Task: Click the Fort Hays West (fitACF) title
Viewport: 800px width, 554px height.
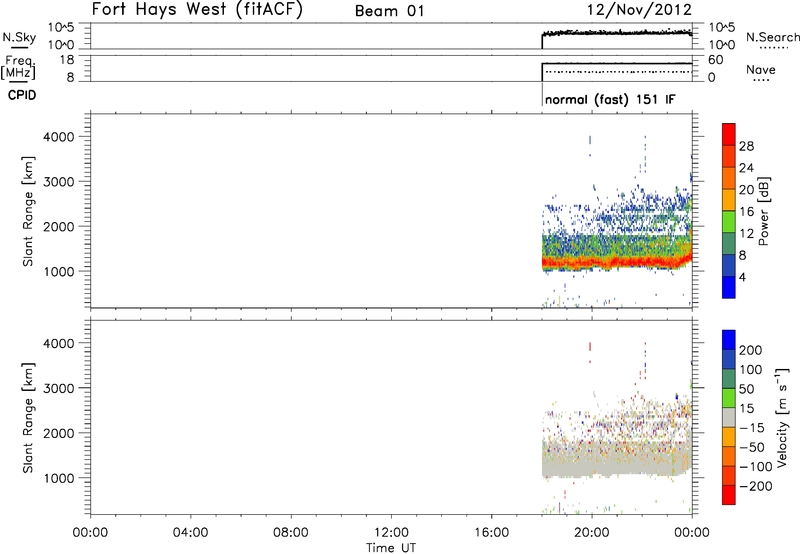Action: (x=197, y=9)
